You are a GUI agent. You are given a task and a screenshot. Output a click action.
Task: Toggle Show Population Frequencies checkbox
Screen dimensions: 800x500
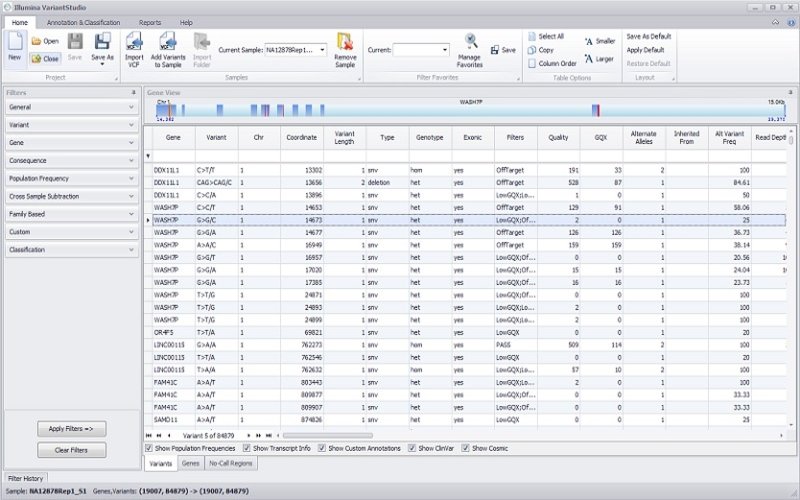(x=150, y=448)
